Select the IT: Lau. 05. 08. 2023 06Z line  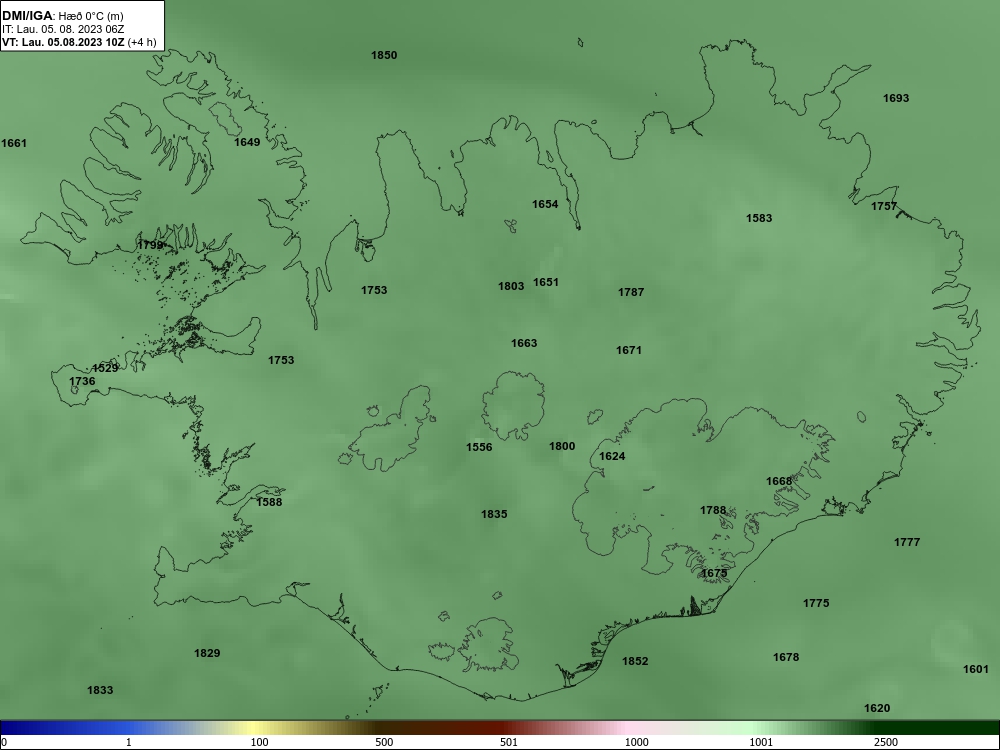(61, 29)
